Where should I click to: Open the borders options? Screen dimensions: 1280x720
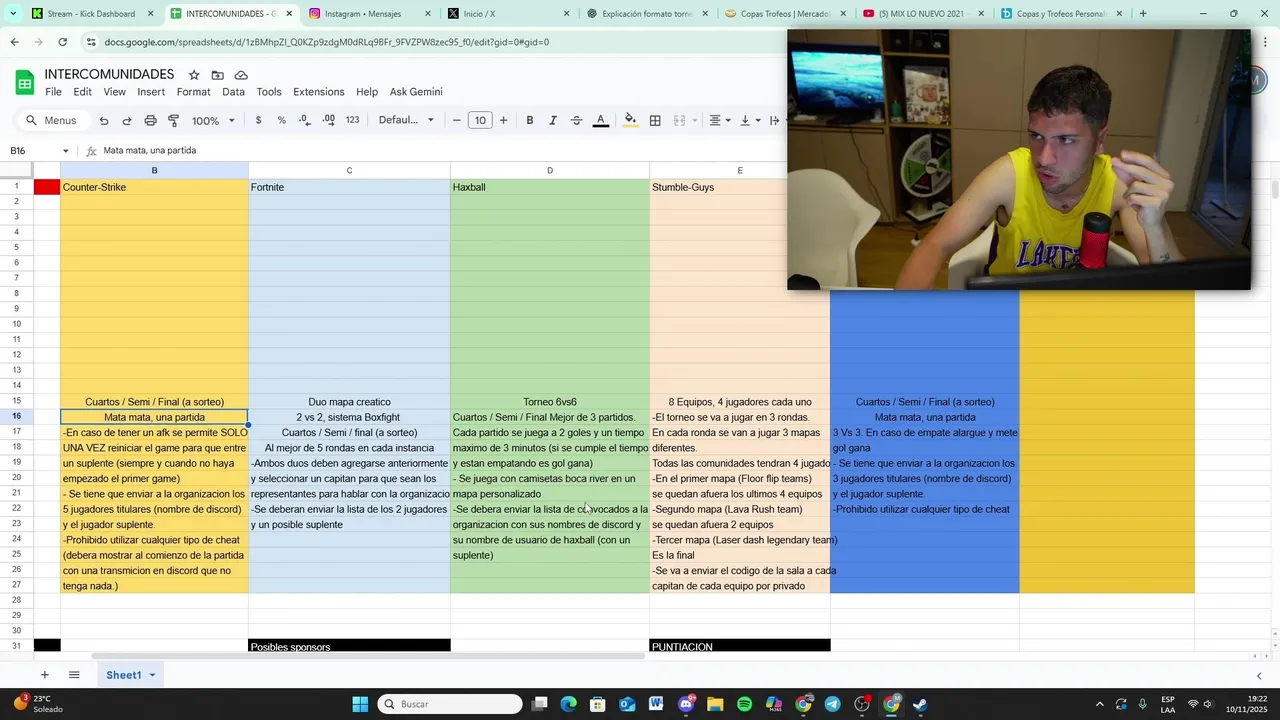tap(655, 120)
